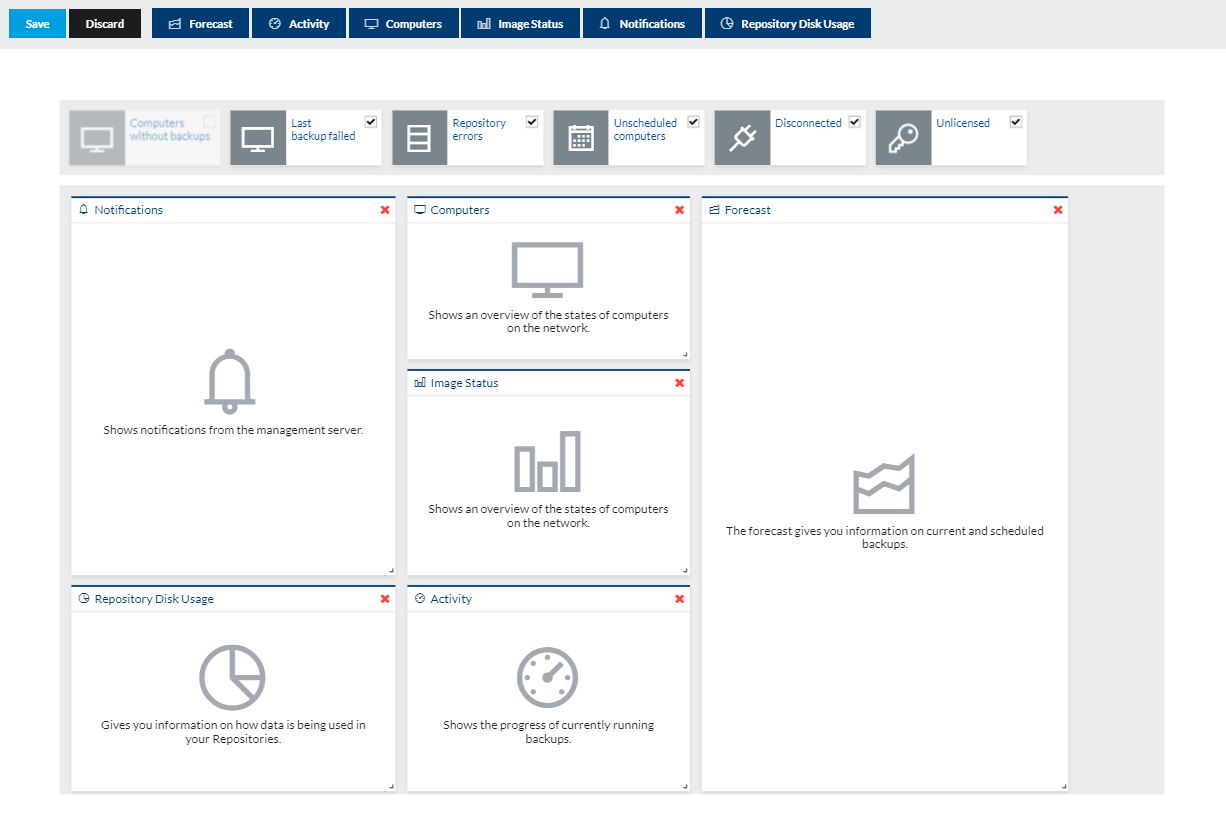
Task: Uncheck the Unlicensed checkbox
Action: (1016, 122)
